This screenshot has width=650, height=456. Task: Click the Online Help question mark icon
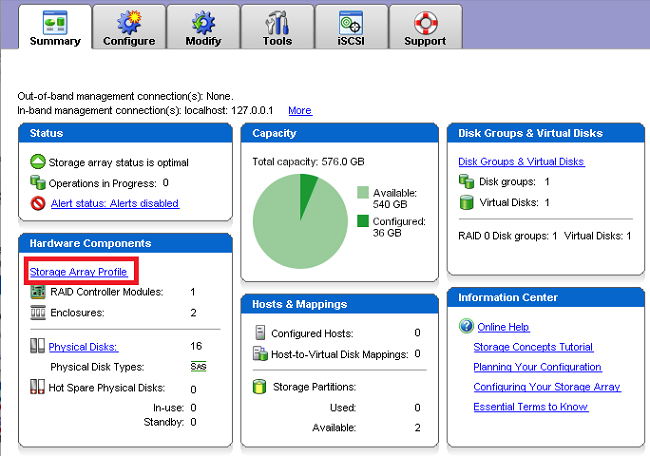pyautogui.click(x=465, y=327)
